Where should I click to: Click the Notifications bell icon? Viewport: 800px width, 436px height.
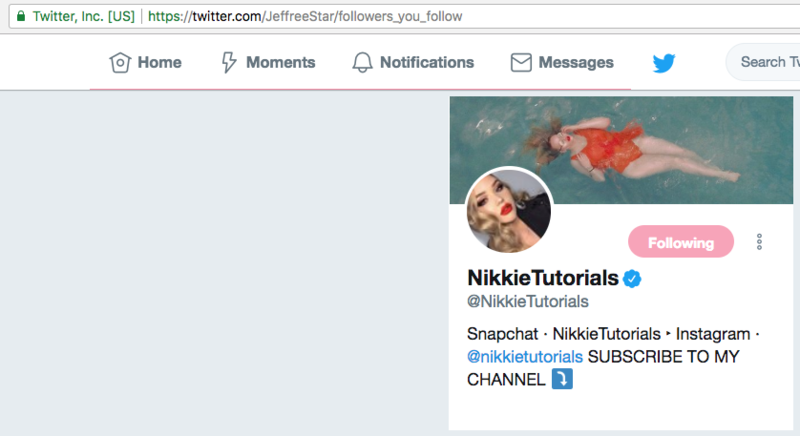click(362, 63)
